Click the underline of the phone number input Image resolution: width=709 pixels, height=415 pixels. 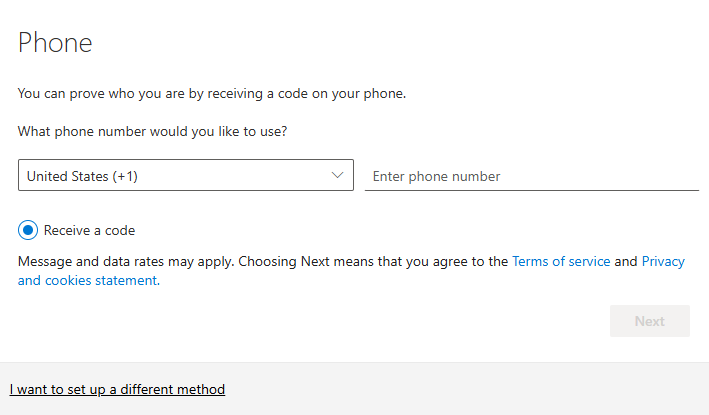(x=532, y=190)
